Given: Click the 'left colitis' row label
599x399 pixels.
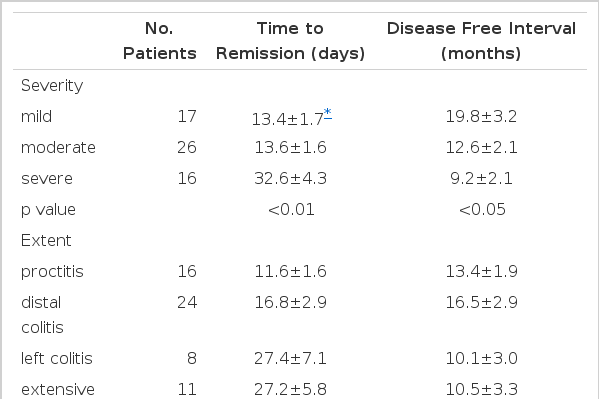Looking at the screenshot, I should coord(57,358).
